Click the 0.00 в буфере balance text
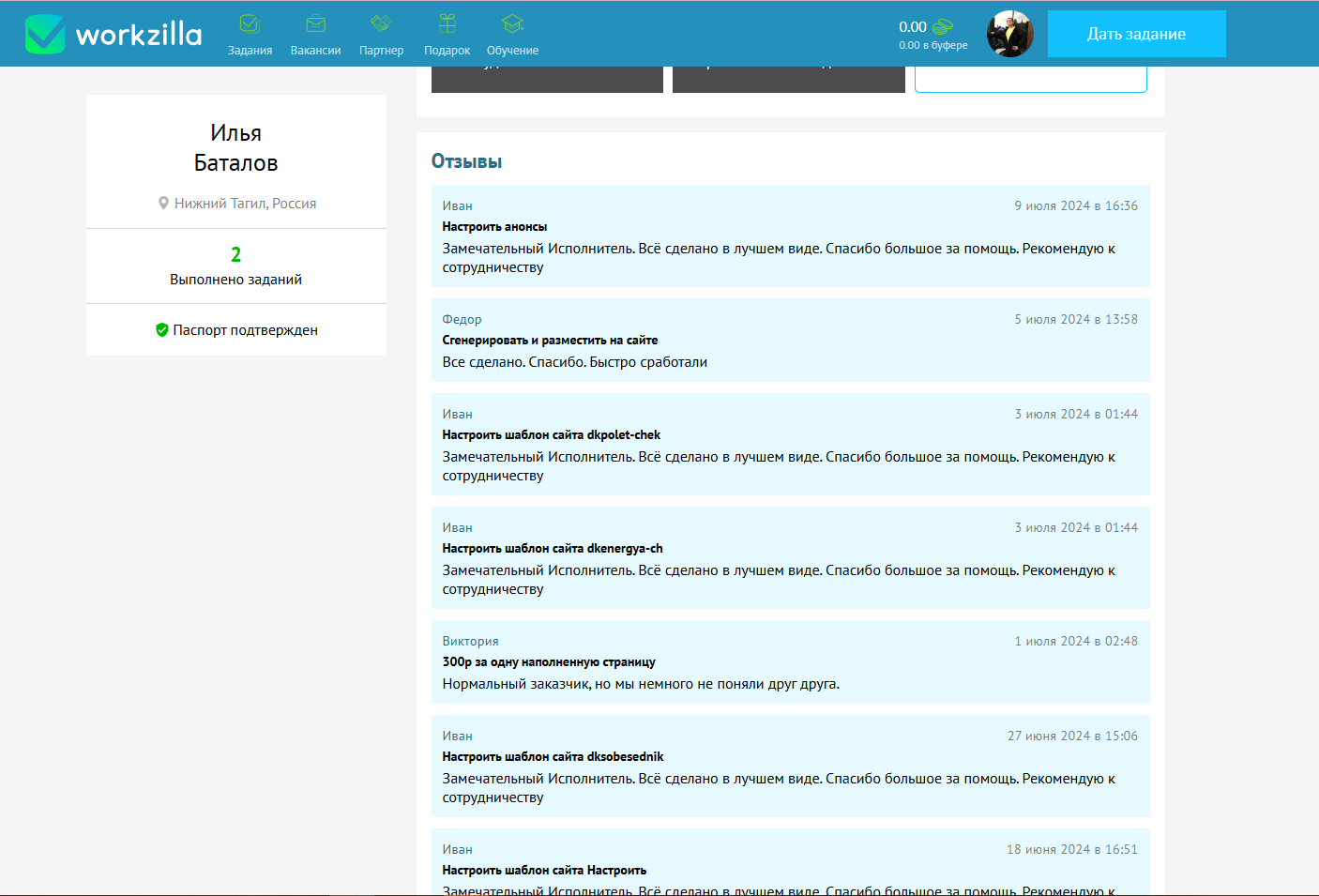 [x=932, y=45]
